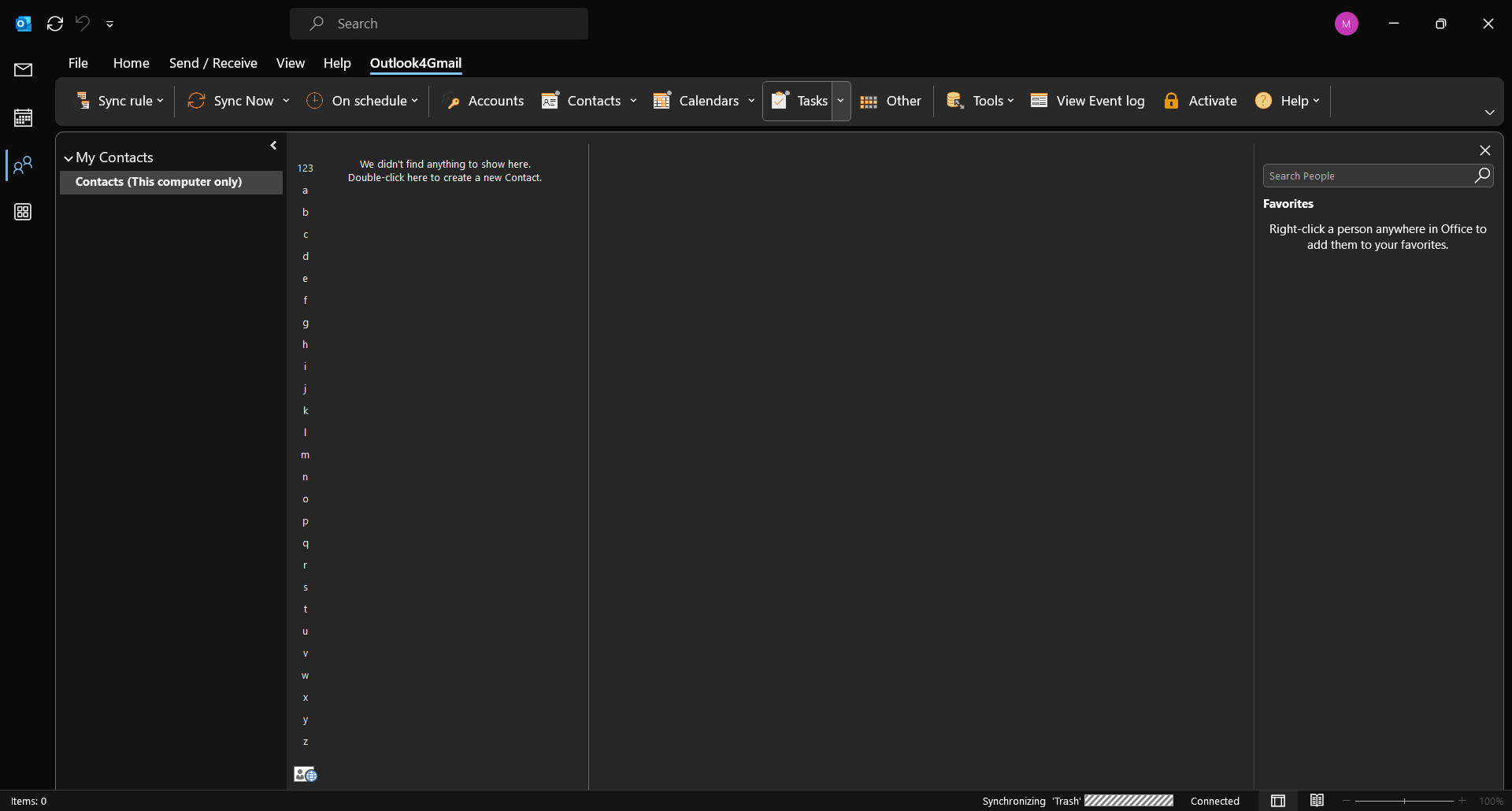Viewport: 1512px width, 811px height.
Task: Switch to Reading view in status bar
Action: point(1317,801)
